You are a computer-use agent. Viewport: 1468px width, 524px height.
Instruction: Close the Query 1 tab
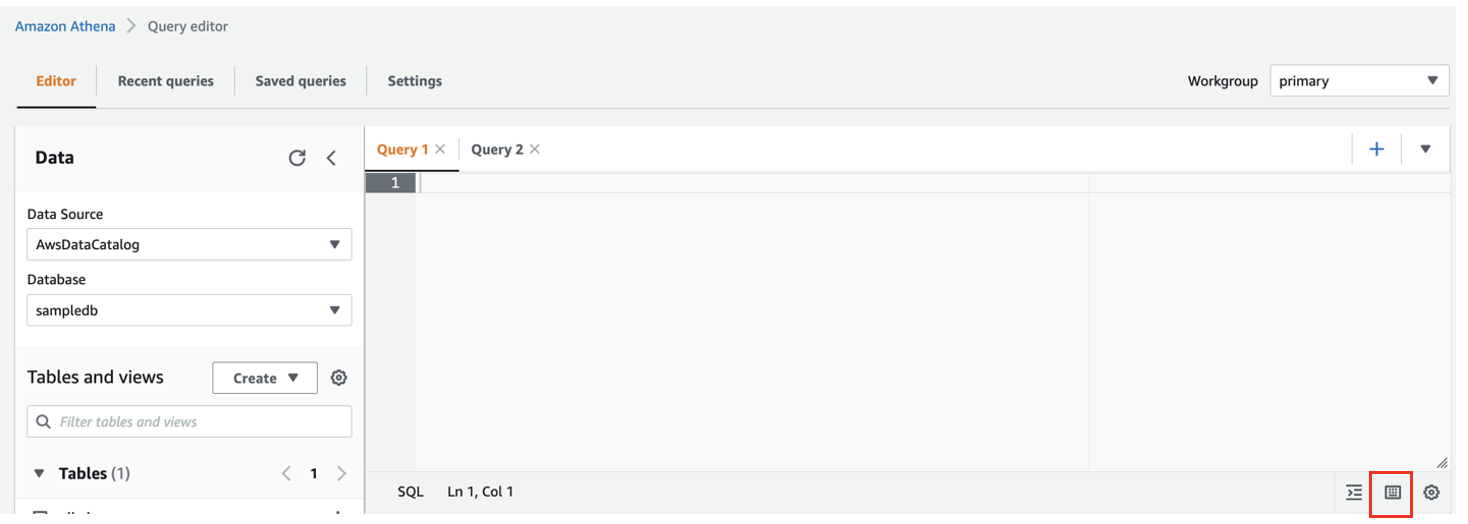pyautogui.click(x=440, y=149)
